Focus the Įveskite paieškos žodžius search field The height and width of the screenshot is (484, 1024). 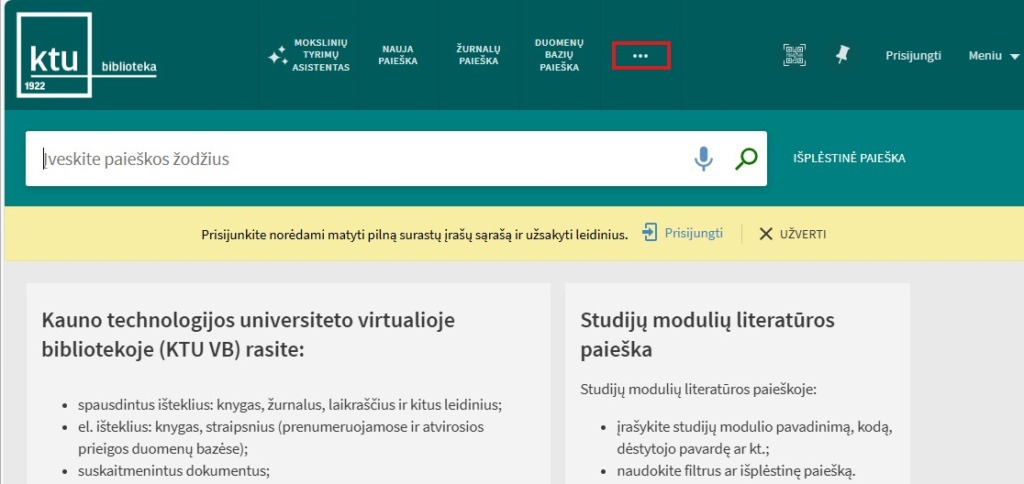(x=360, y=159)
